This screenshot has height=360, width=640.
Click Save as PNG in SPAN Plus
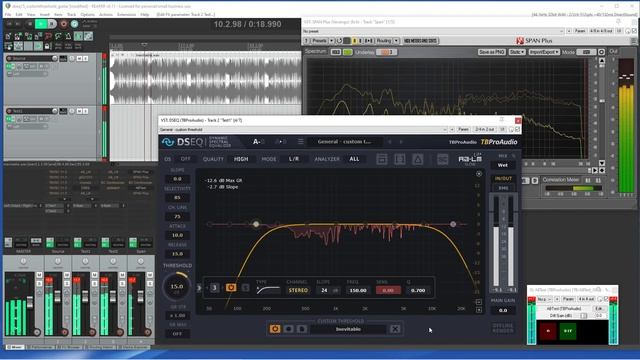coord(491,52)
